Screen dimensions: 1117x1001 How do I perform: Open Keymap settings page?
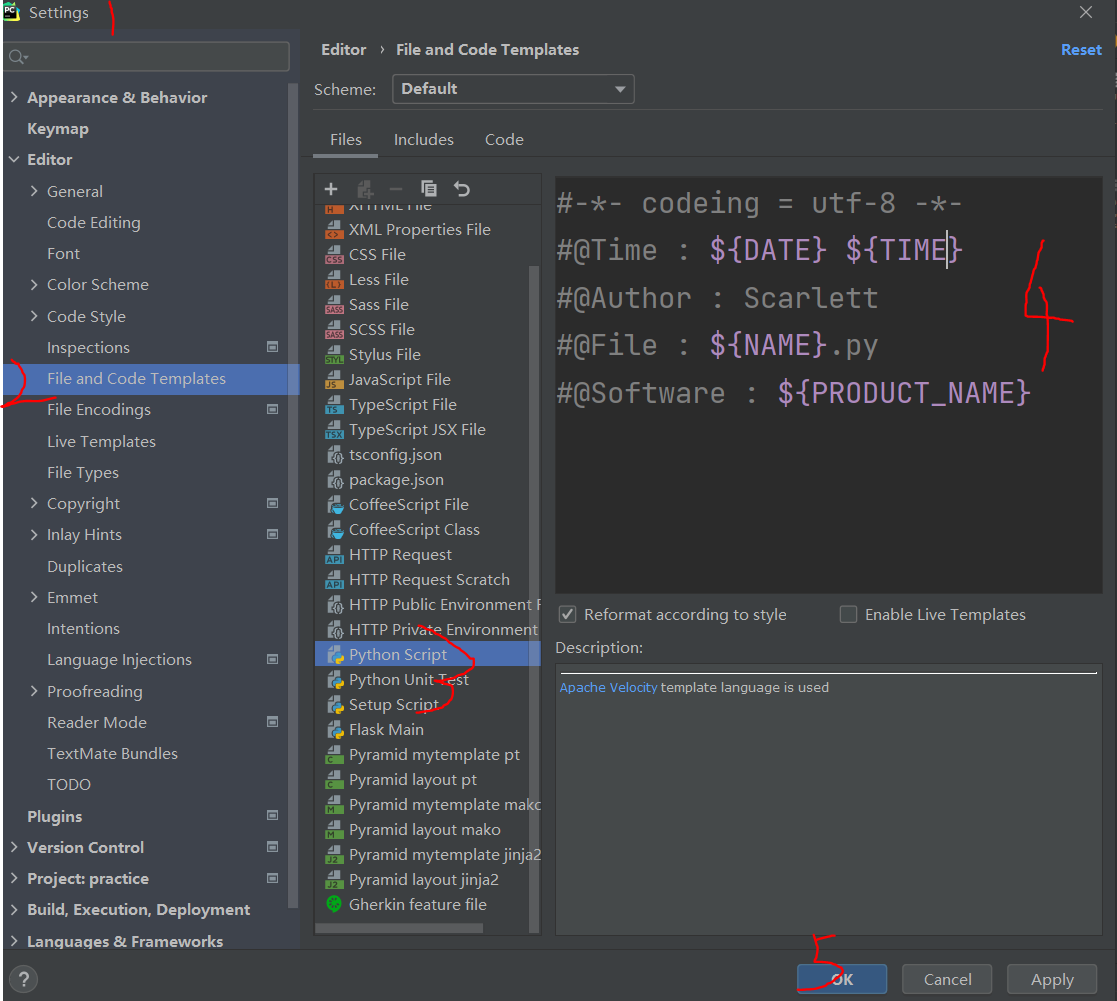[58, 129]
